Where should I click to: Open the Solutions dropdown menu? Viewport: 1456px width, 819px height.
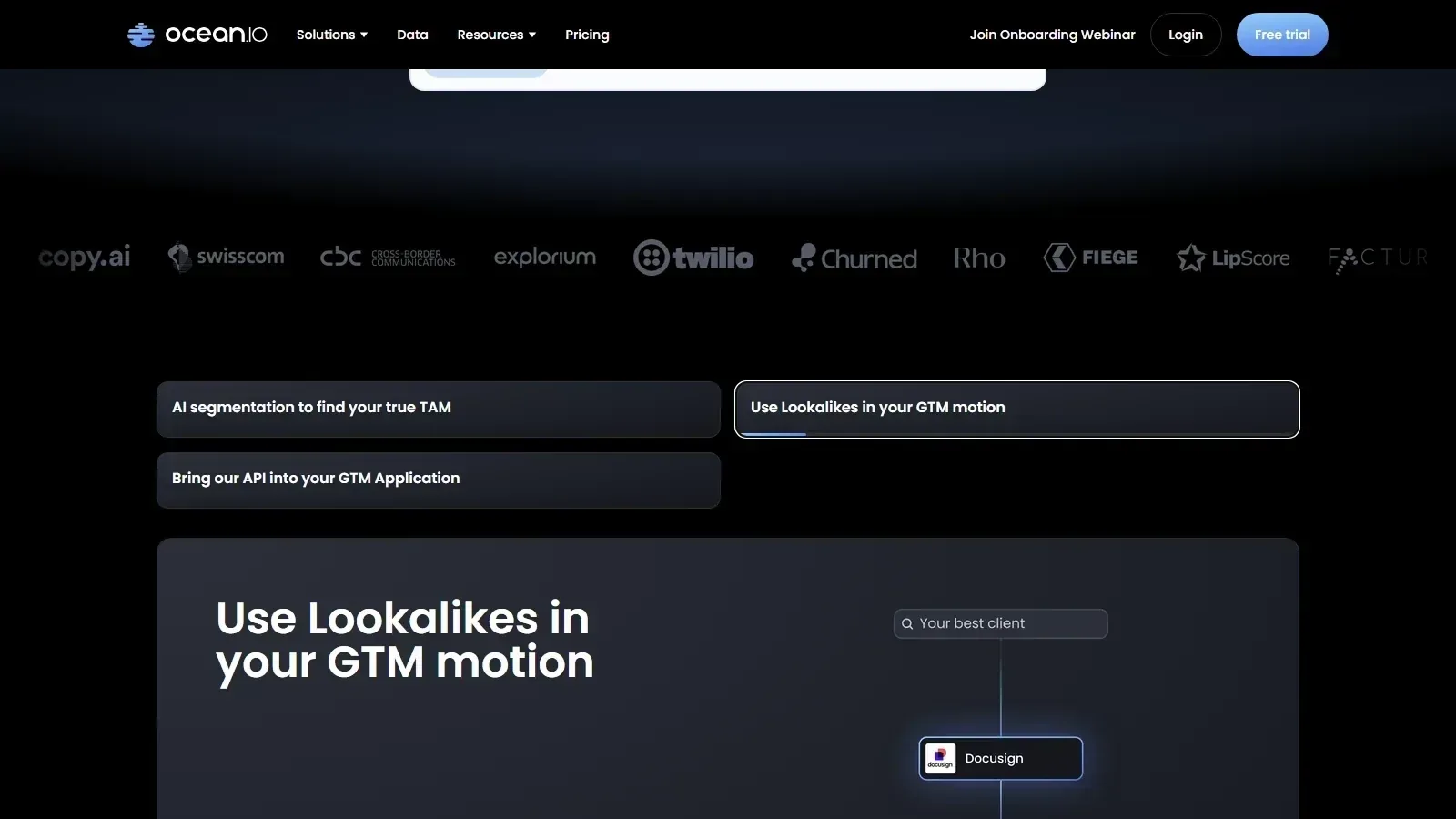pos(332,35)
